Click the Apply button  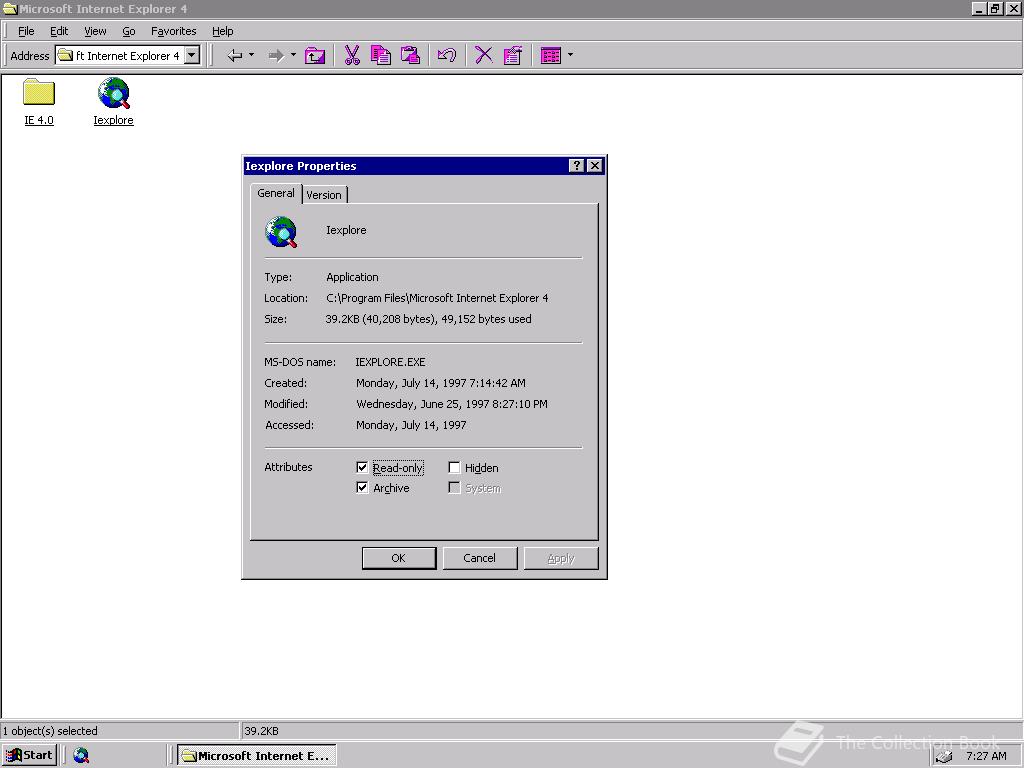coord(561,558)
